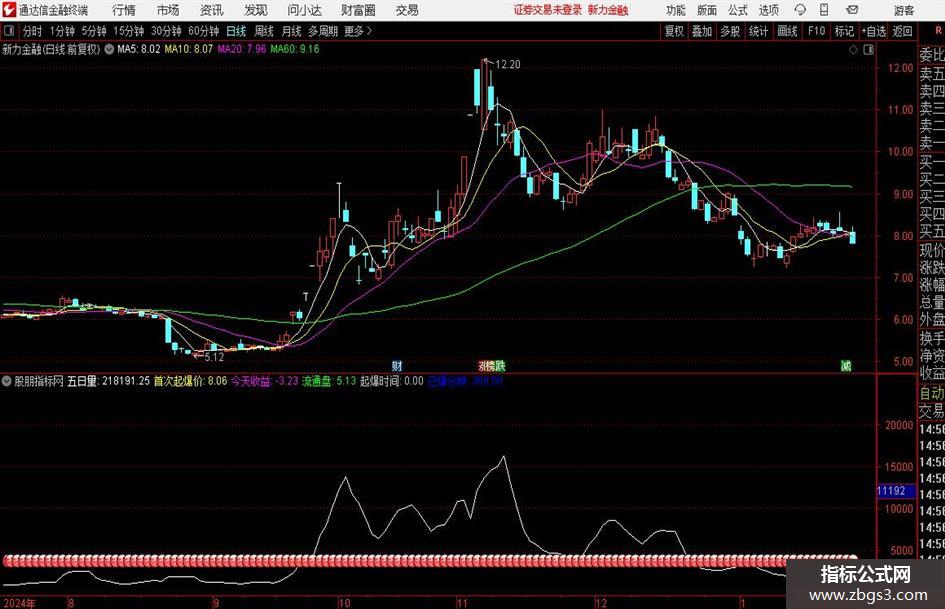The height and width of the screenshot is (609, 945).
Task: Click the 减 marker at the chart bottom
Action: pyautogui.click(x=846, y=365)
